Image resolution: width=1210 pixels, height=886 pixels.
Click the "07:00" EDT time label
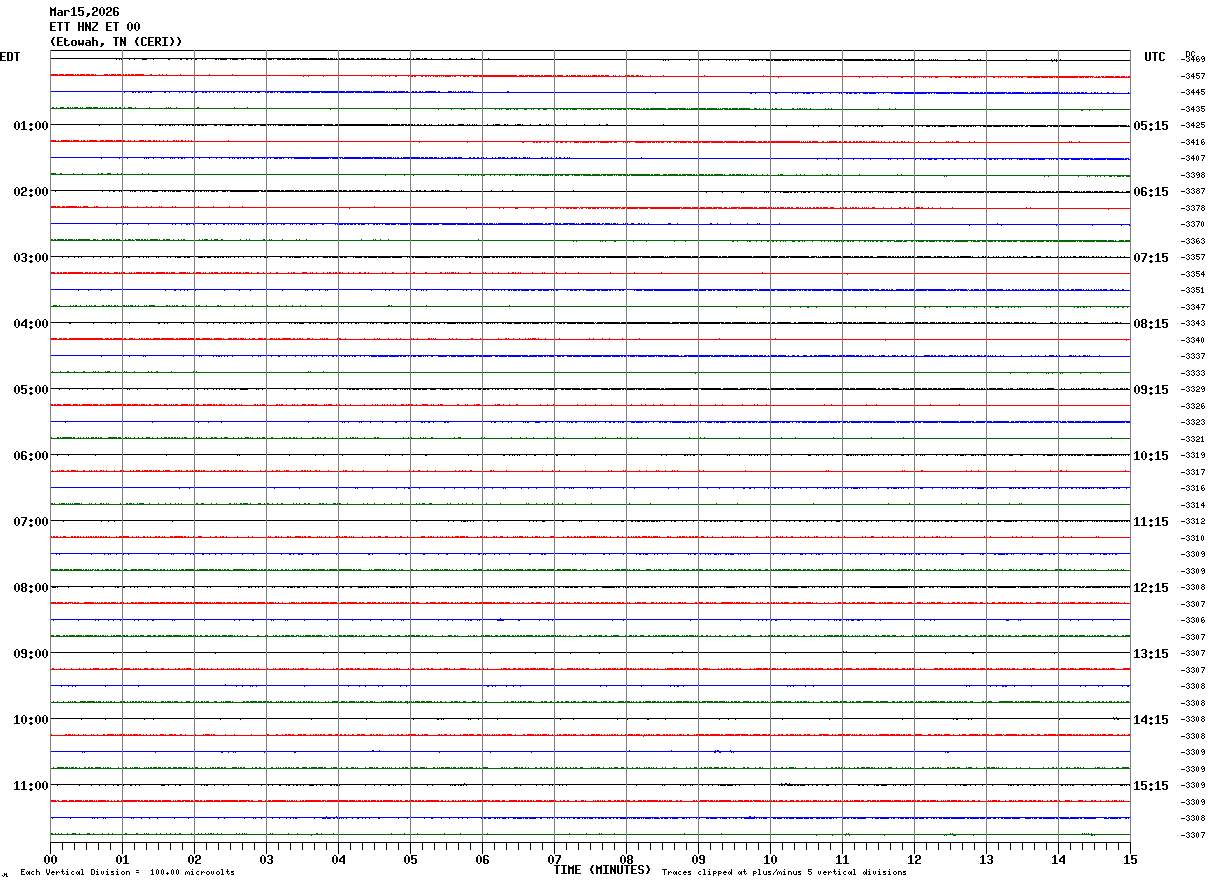coord(31,522)
